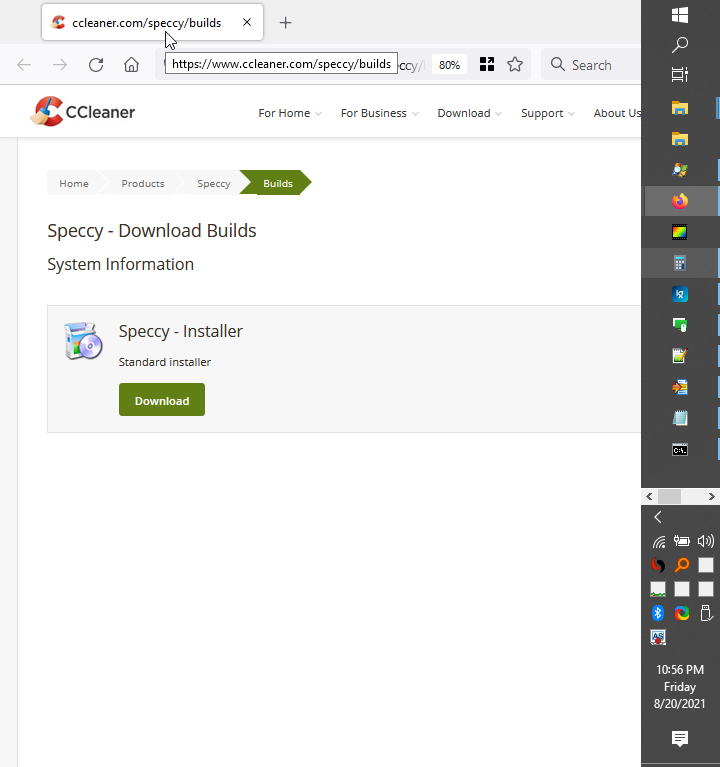The image size is (720, 767).
Task: Open the Notepad taskbar icon
Action: point(680,418)
